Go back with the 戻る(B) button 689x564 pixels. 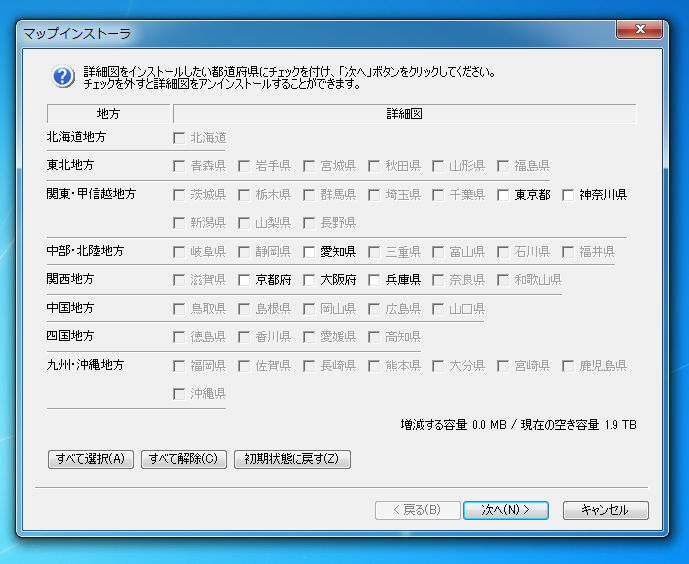point(417,510)
